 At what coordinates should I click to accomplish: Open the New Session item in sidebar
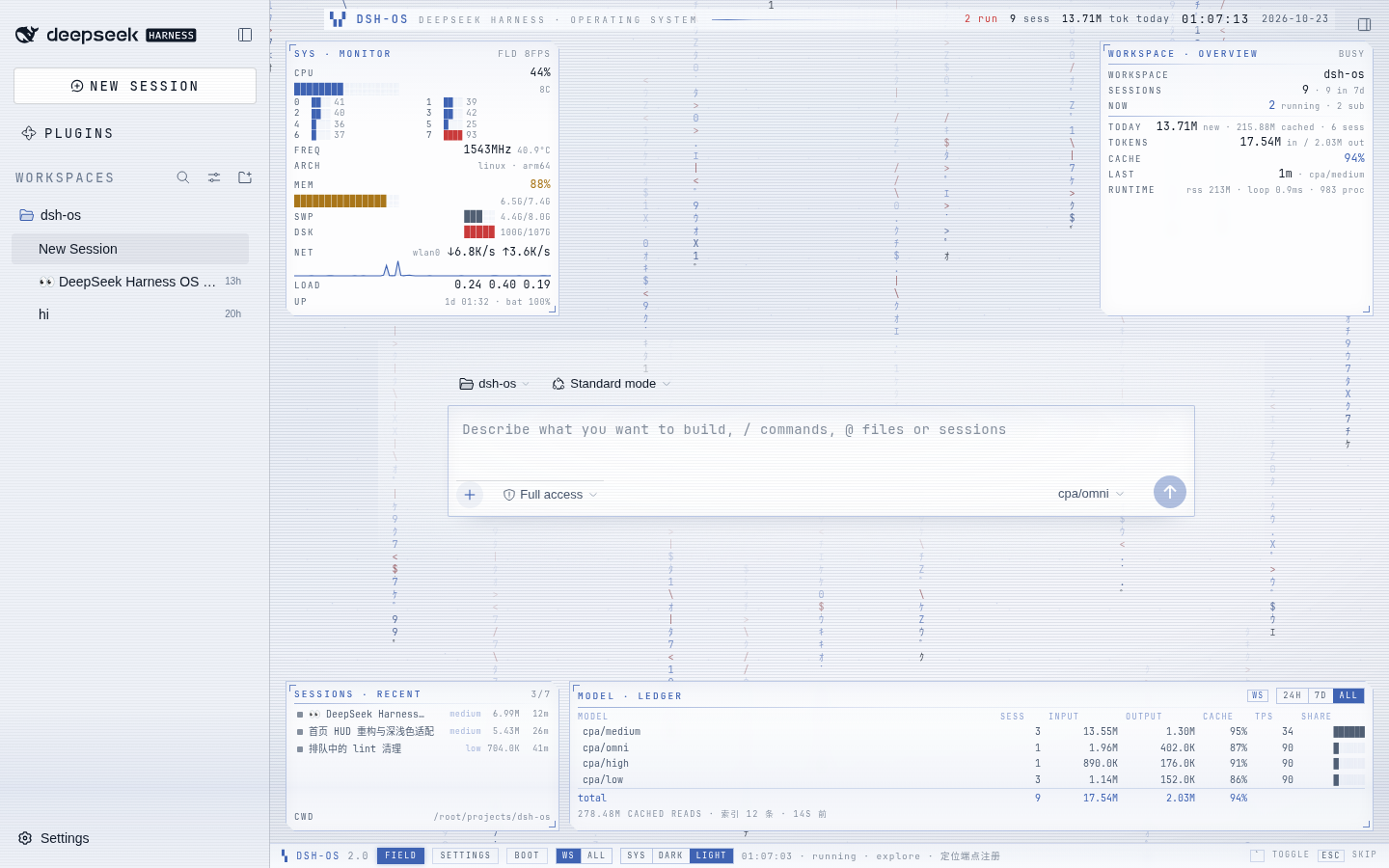point(130,249)
